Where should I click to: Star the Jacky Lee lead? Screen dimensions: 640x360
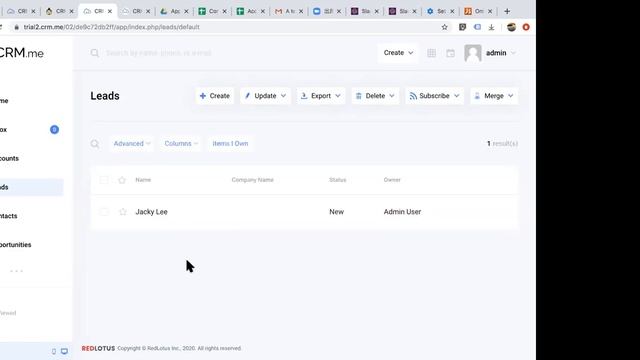[122, 212]
